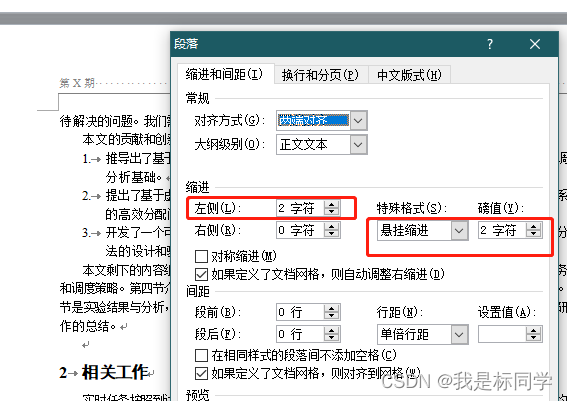
Task: Decrease the 左侧 indent with down arrow
Action: (x=331, y=212)
